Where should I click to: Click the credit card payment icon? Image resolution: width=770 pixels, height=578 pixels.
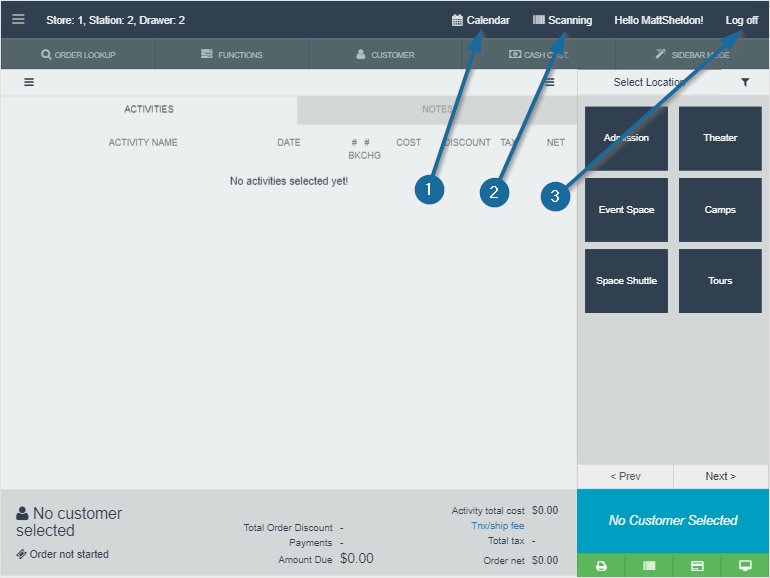tap(697, 566)
